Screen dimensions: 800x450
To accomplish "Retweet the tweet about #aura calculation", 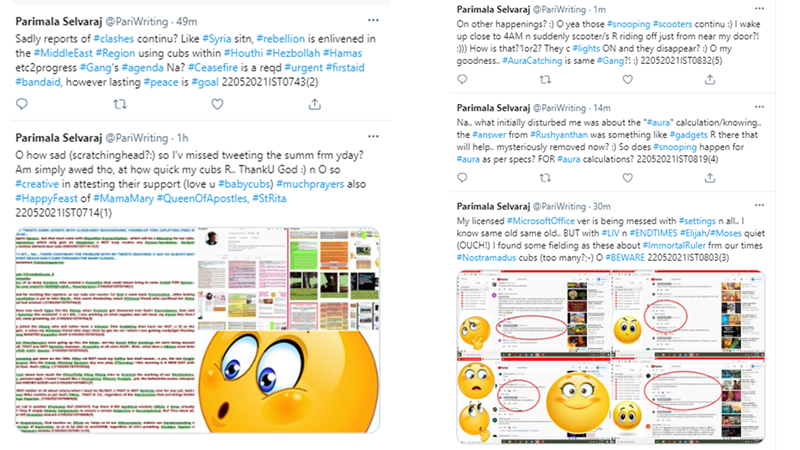I will pyautogui.click(x=545, y=178).
